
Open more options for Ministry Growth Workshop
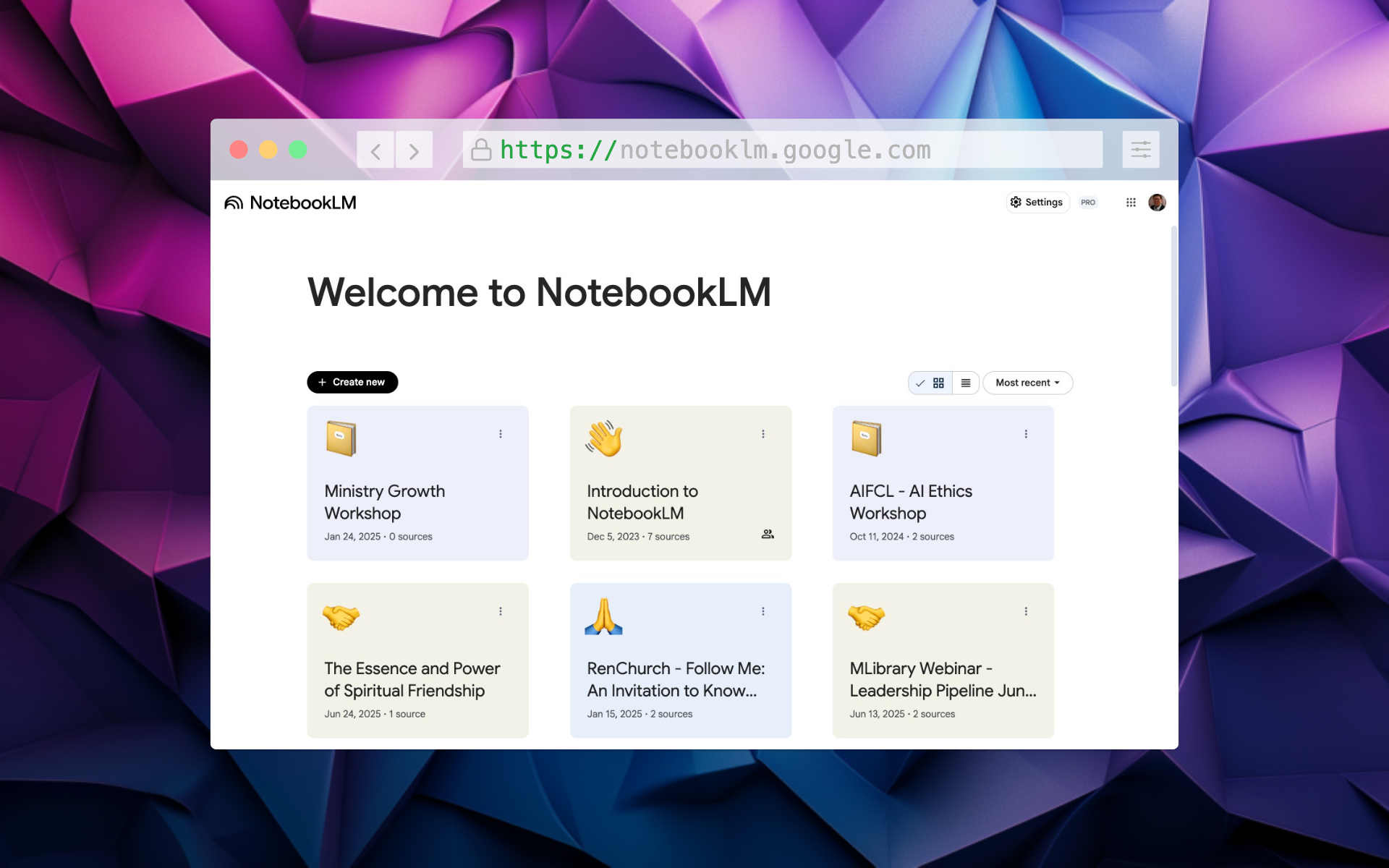(500, 434)
